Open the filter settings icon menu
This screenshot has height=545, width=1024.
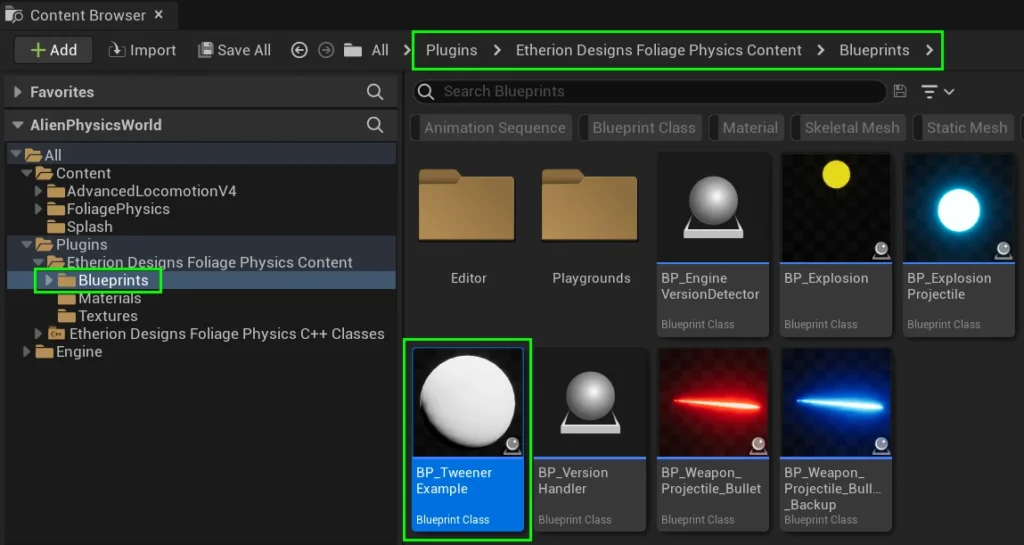937,91
